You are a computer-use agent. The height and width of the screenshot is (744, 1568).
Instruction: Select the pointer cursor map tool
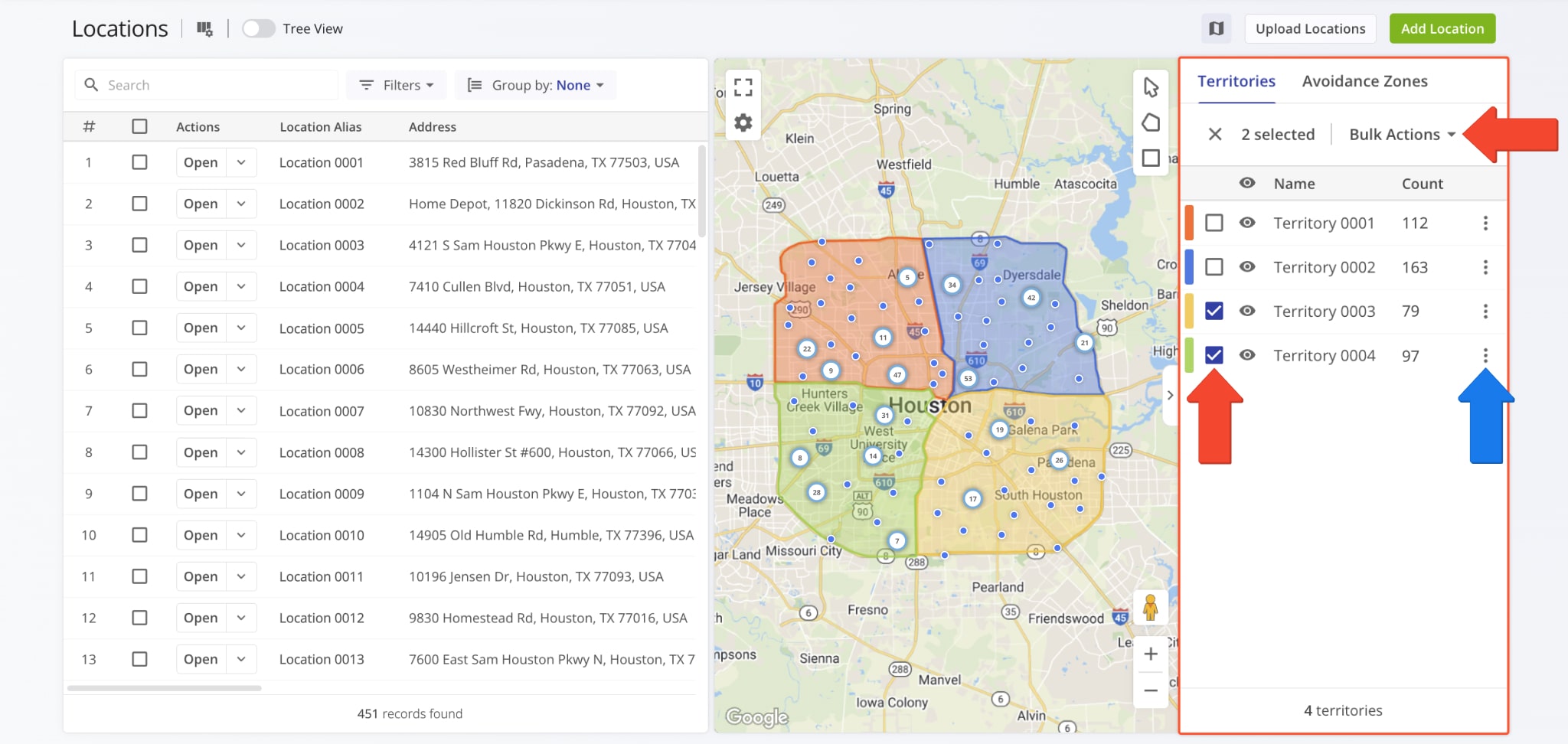click(x=1151, y=87)
